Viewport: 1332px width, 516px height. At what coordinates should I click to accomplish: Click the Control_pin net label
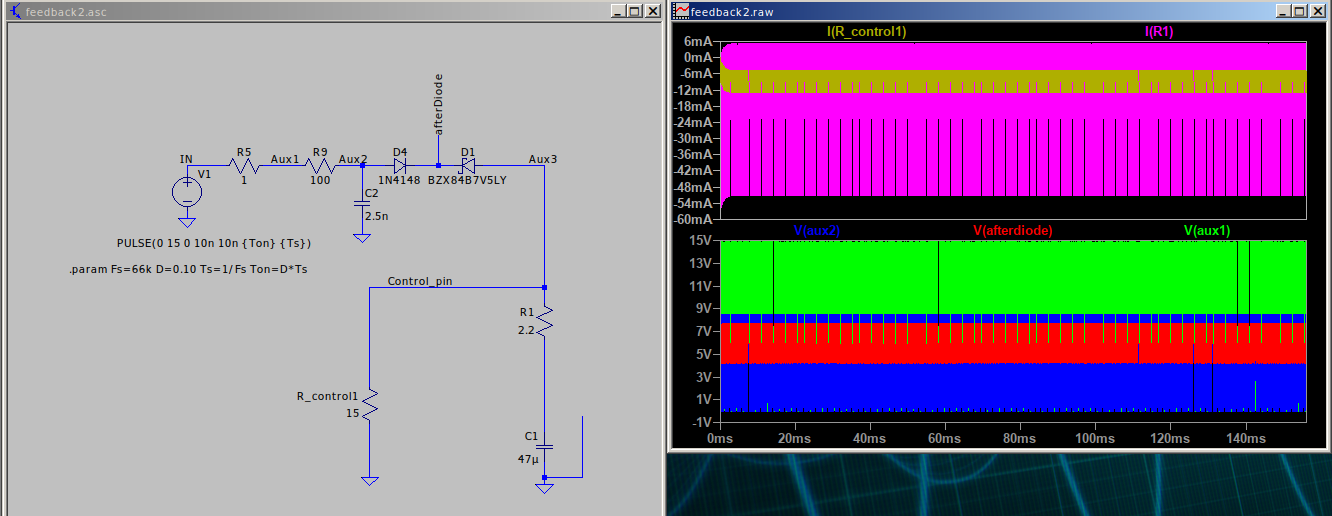[419, 281]
